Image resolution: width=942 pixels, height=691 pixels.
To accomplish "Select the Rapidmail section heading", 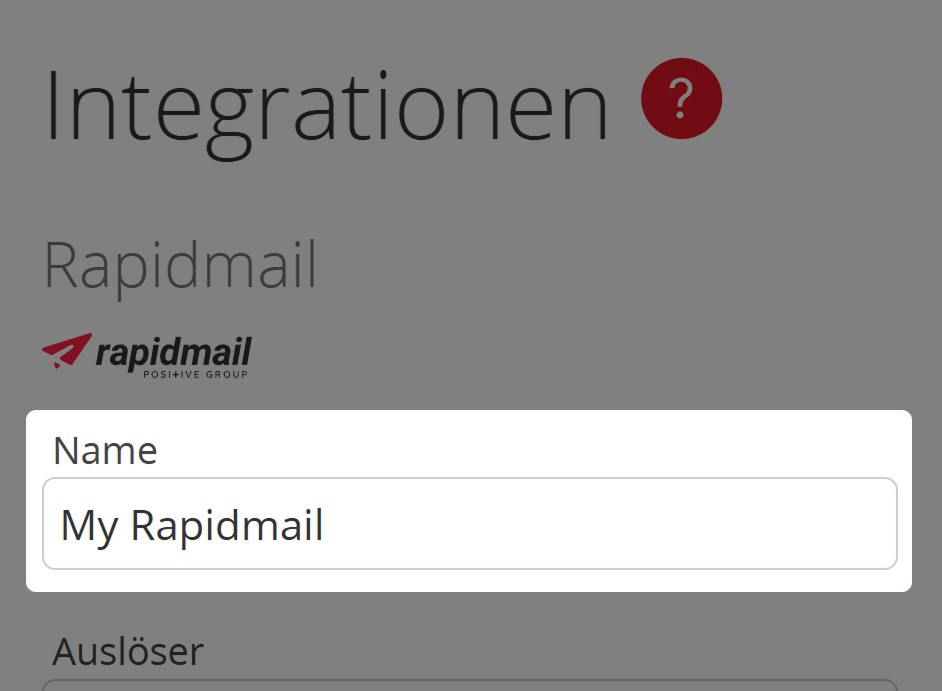I will (180, 264).
